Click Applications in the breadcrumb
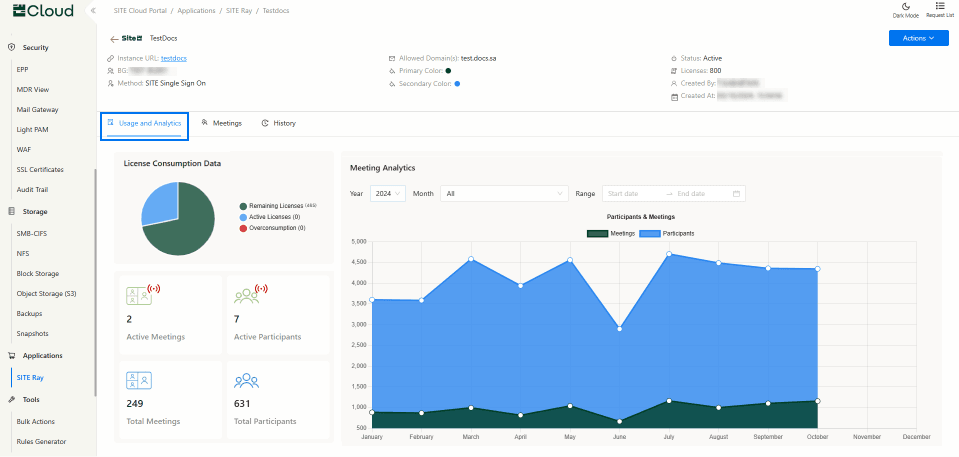The height and width of the screenshot is (457, 959). (x=195, y=11)
